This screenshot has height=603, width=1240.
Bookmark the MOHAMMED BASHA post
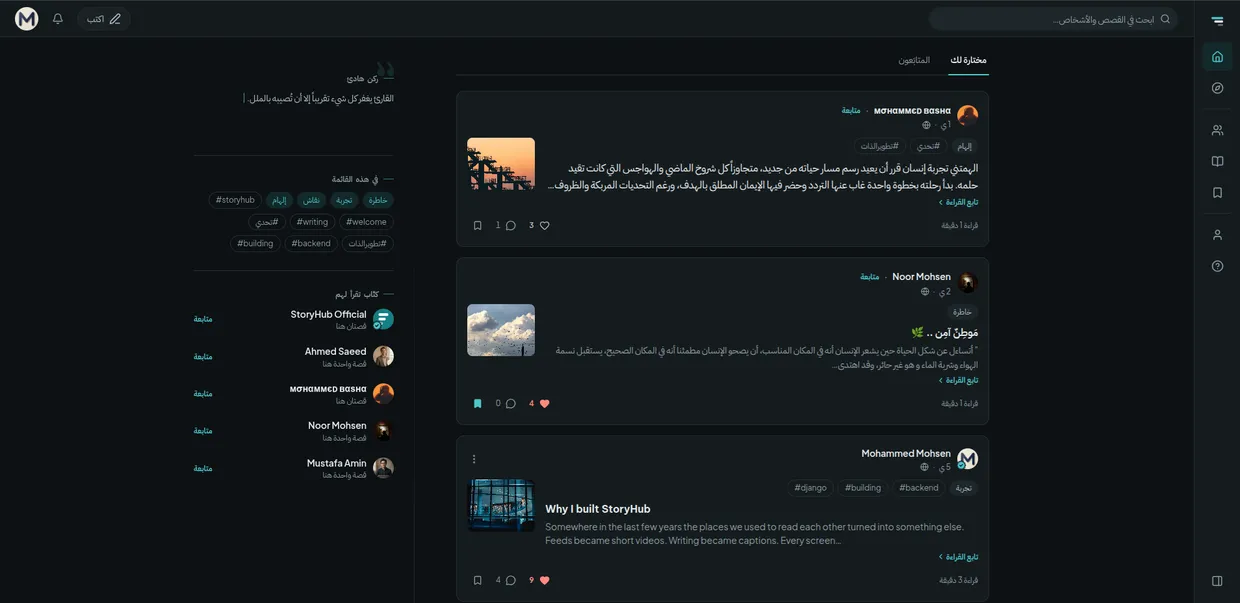pyautogui.click(x=478, y=225)
